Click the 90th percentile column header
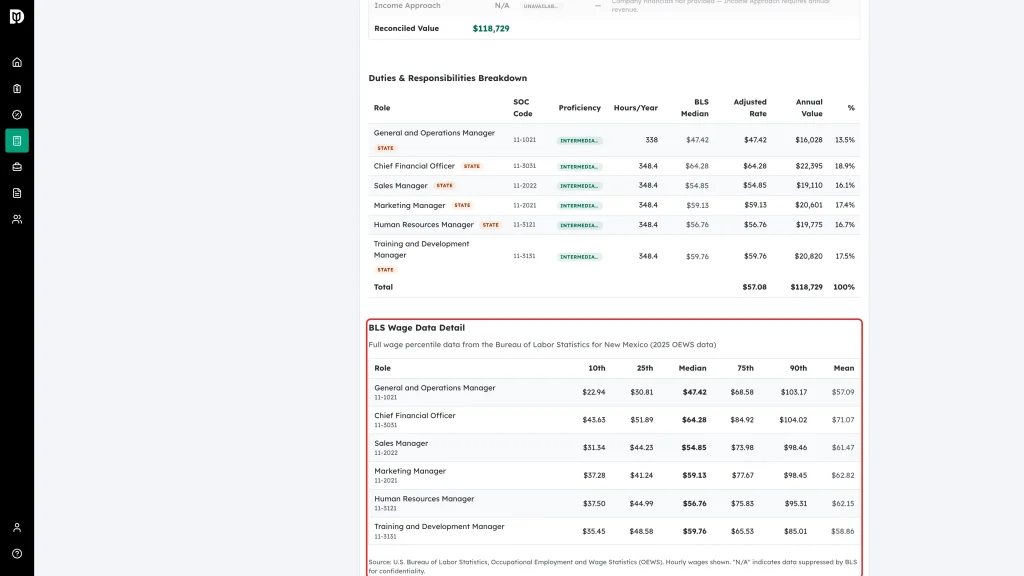Viewport: 1024px width, 576px height. (798, 368)
